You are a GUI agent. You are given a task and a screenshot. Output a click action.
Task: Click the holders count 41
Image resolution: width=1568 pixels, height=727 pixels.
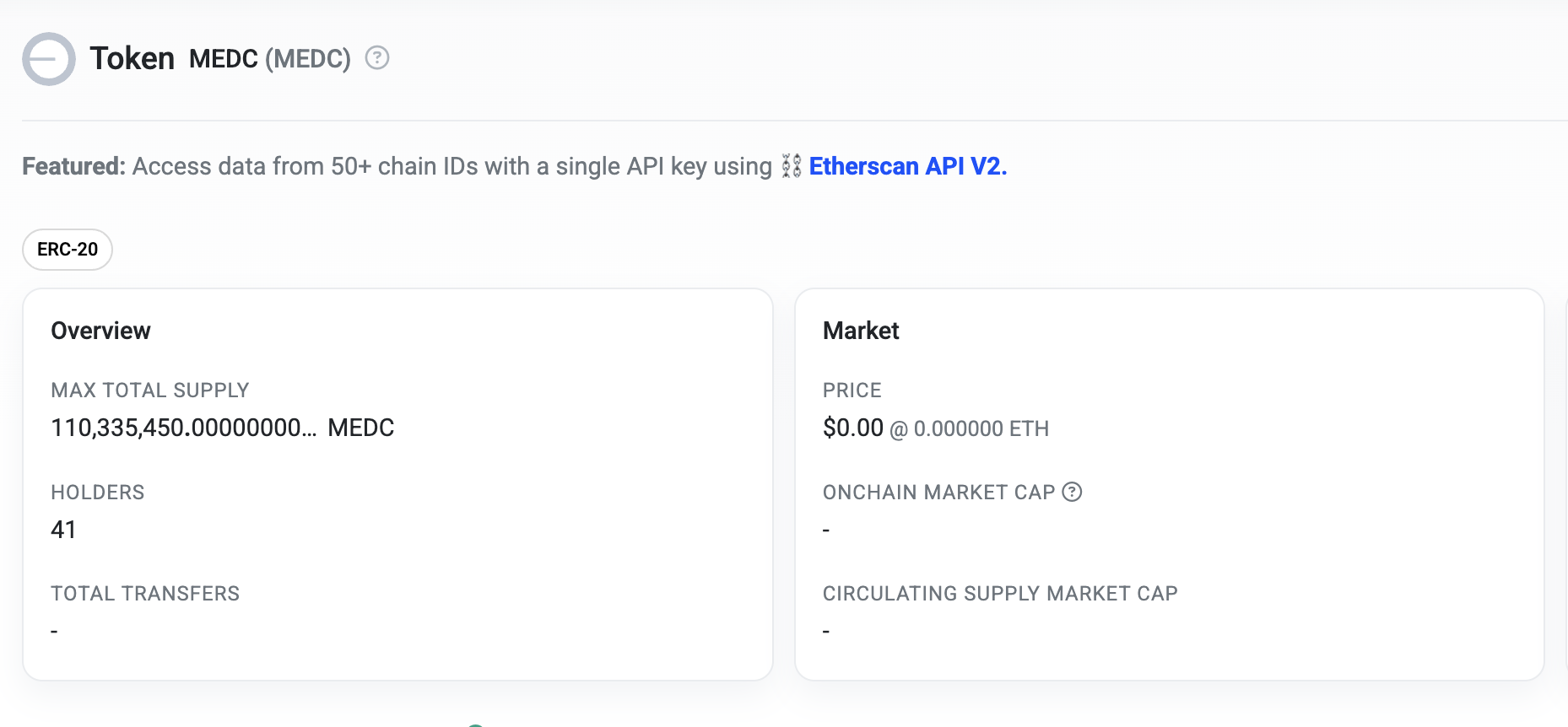coord(63,530)
